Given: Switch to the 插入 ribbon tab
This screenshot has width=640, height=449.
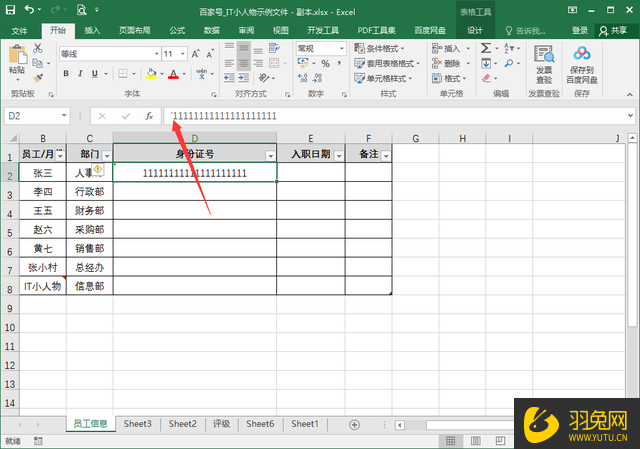Looking at the screenshot, I should tap(92, 31).
